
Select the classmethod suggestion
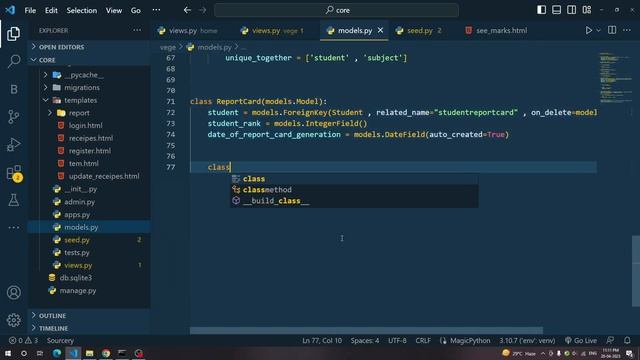pos(354,190)
